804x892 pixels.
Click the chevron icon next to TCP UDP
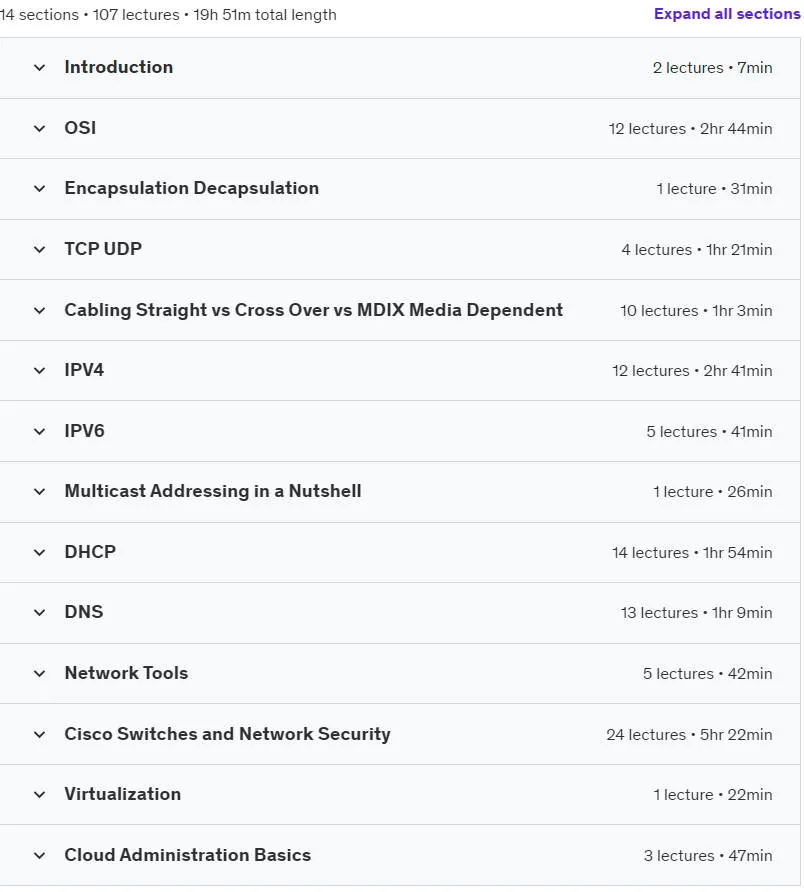pyautogui.click(x=39, y=250)
